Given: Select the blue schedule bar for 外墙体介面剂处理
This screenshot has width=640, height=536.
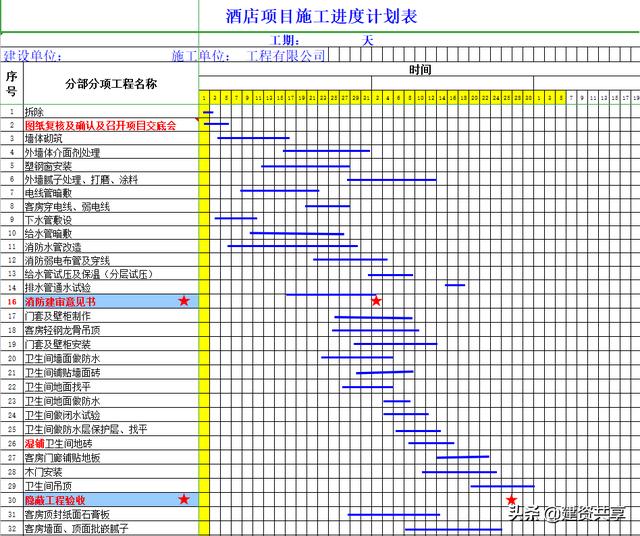Looking at the screenshot, I should point(327,151).
